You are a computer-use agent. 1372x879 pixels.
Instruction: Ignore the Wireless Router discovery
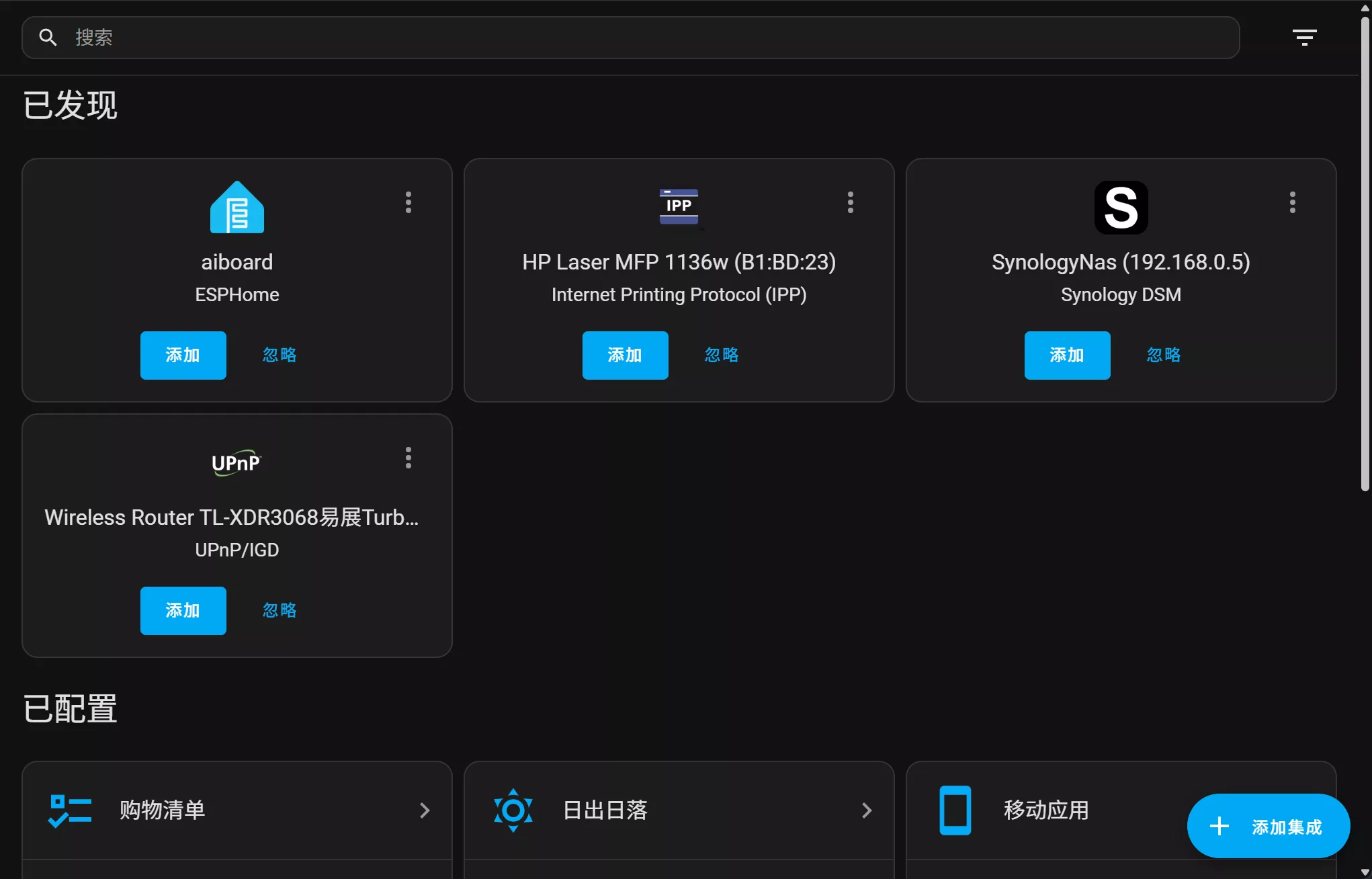(280, 610)
